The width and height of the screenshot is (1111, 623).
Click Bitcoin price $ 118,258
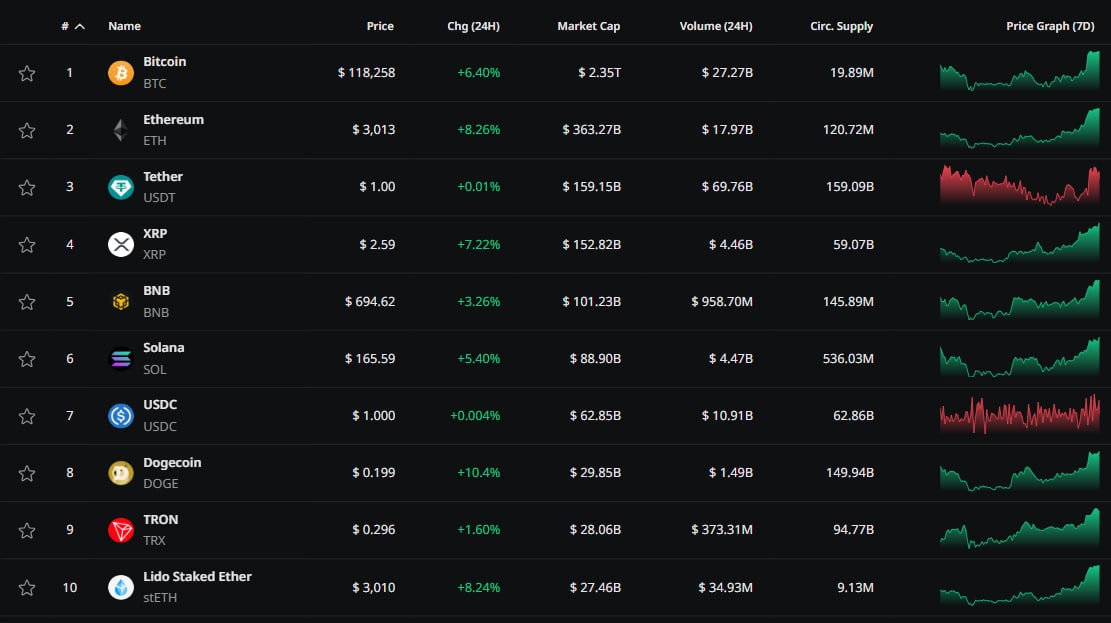click(366, 73)
